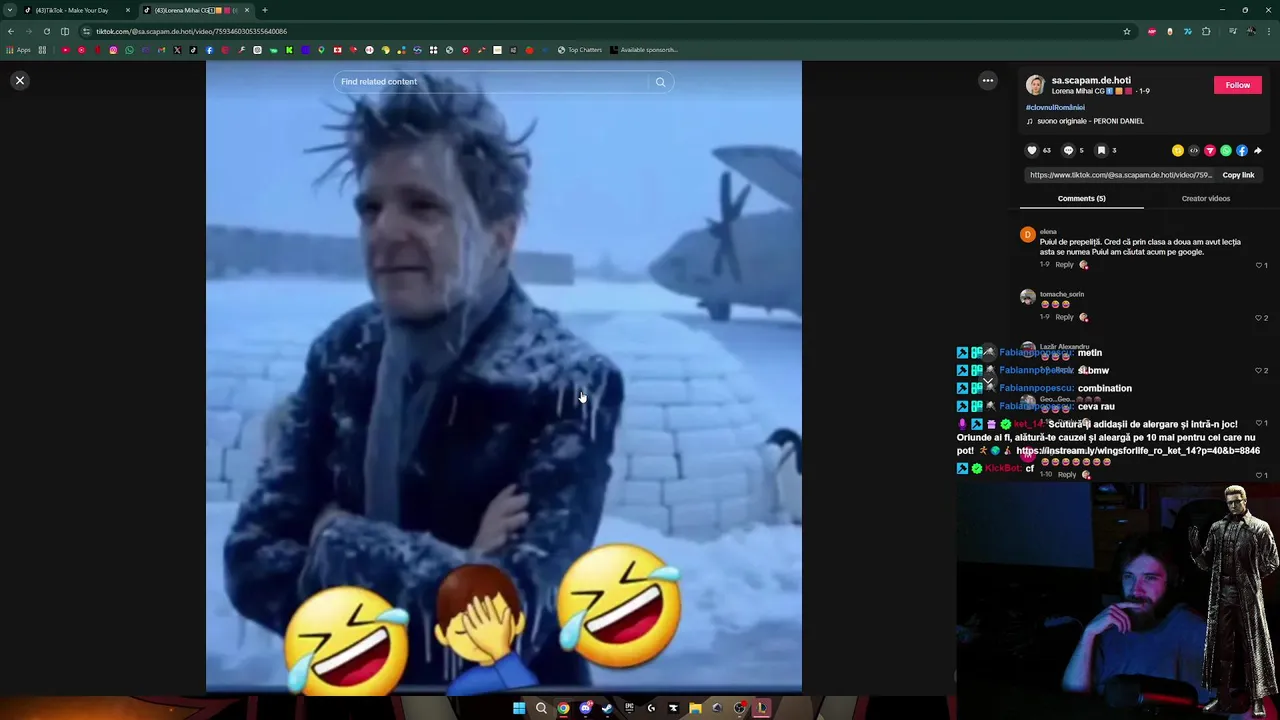
Task: Reply to tomache_sorin's comment
Action: [1064, 317]
